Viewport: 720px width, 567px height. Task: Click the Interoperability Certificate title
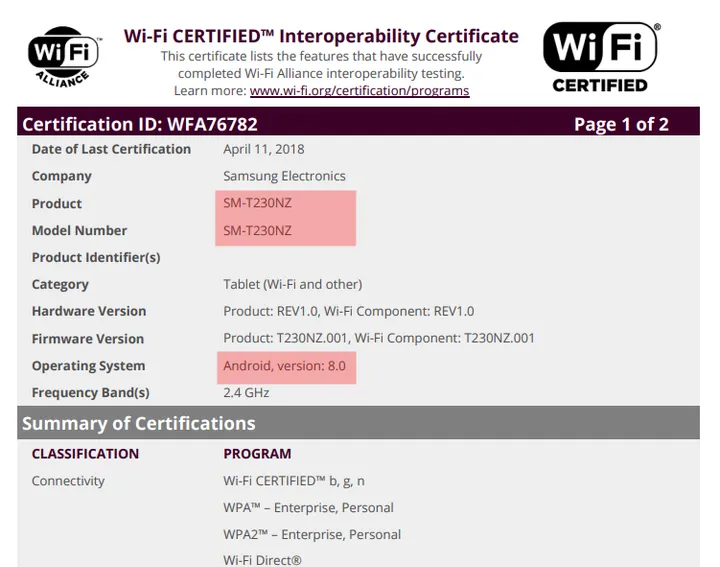[x=321, y=36]
